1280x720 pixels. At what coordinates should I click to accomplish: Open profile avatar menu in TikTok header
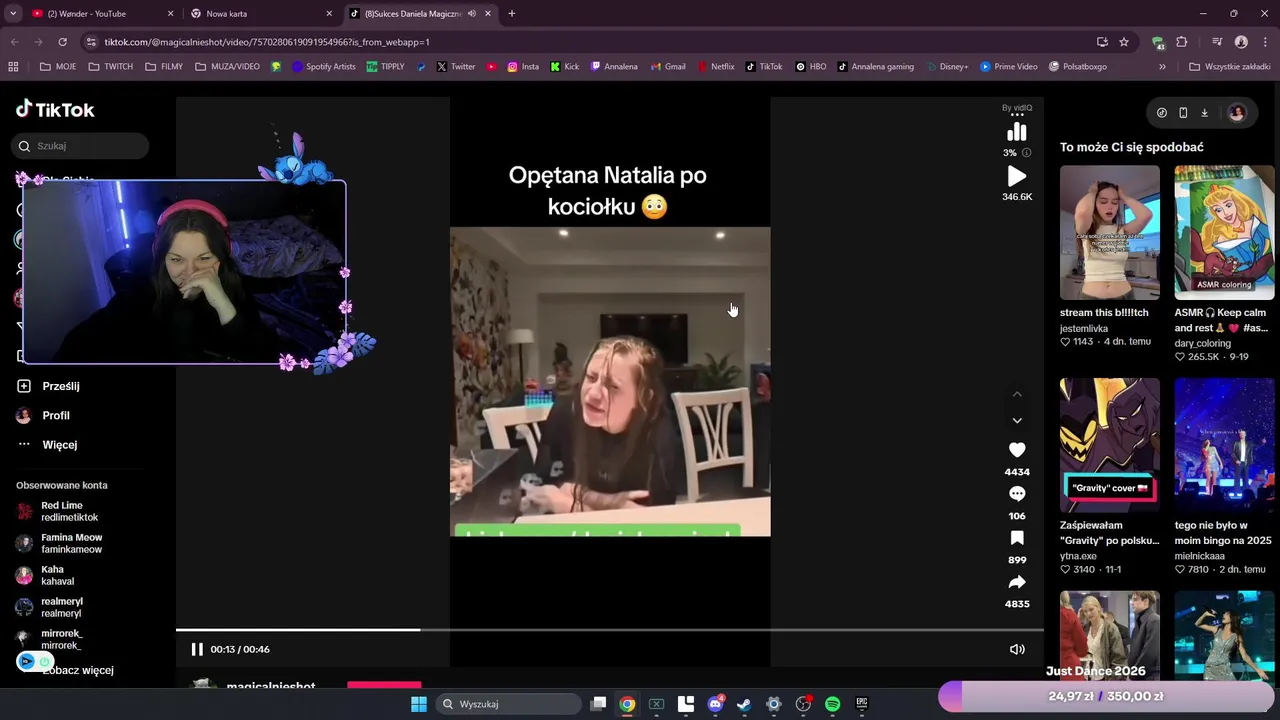point(1237,113)
